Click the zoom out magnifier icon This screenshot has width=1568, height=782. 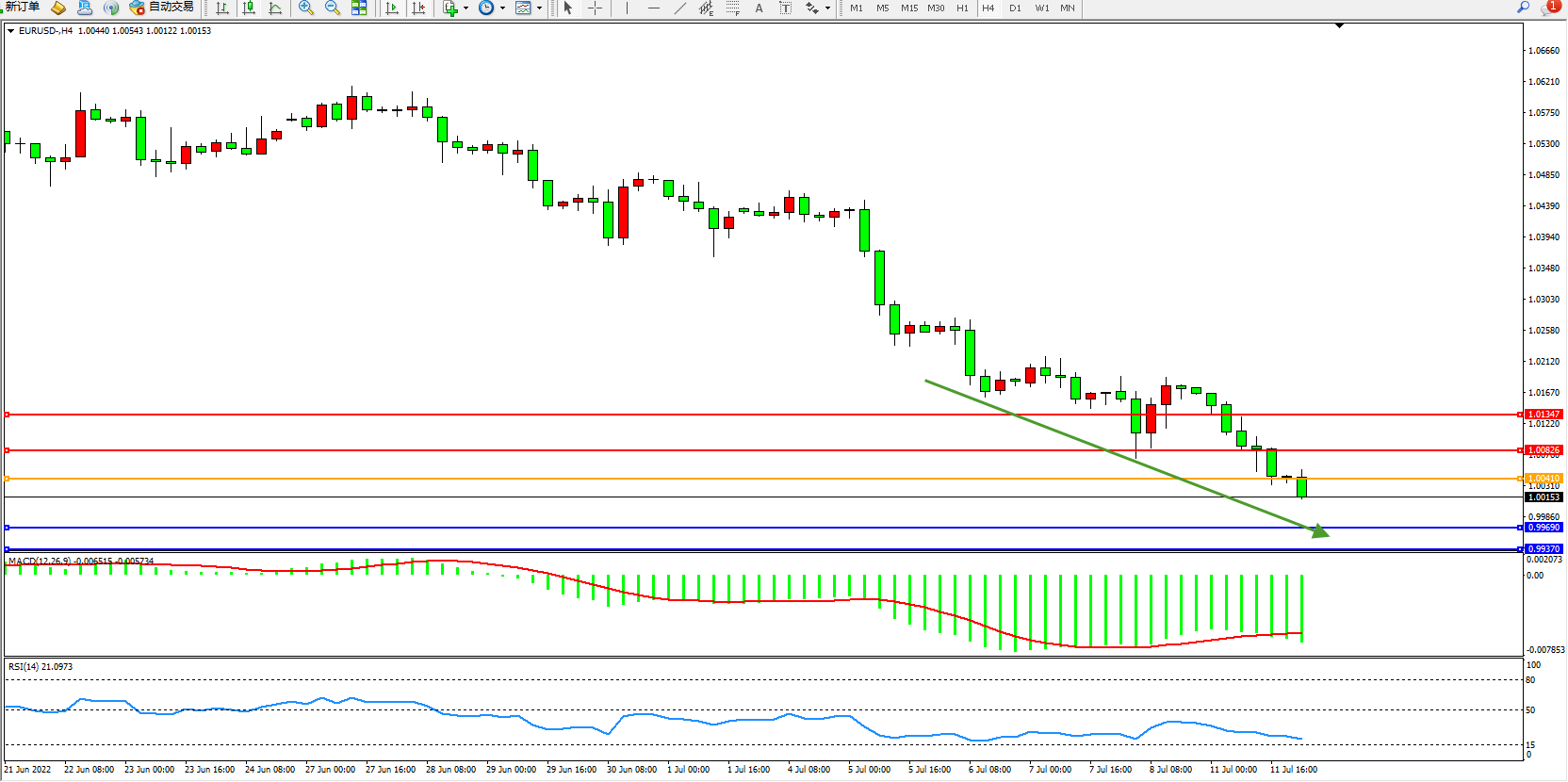click(333, 8)
